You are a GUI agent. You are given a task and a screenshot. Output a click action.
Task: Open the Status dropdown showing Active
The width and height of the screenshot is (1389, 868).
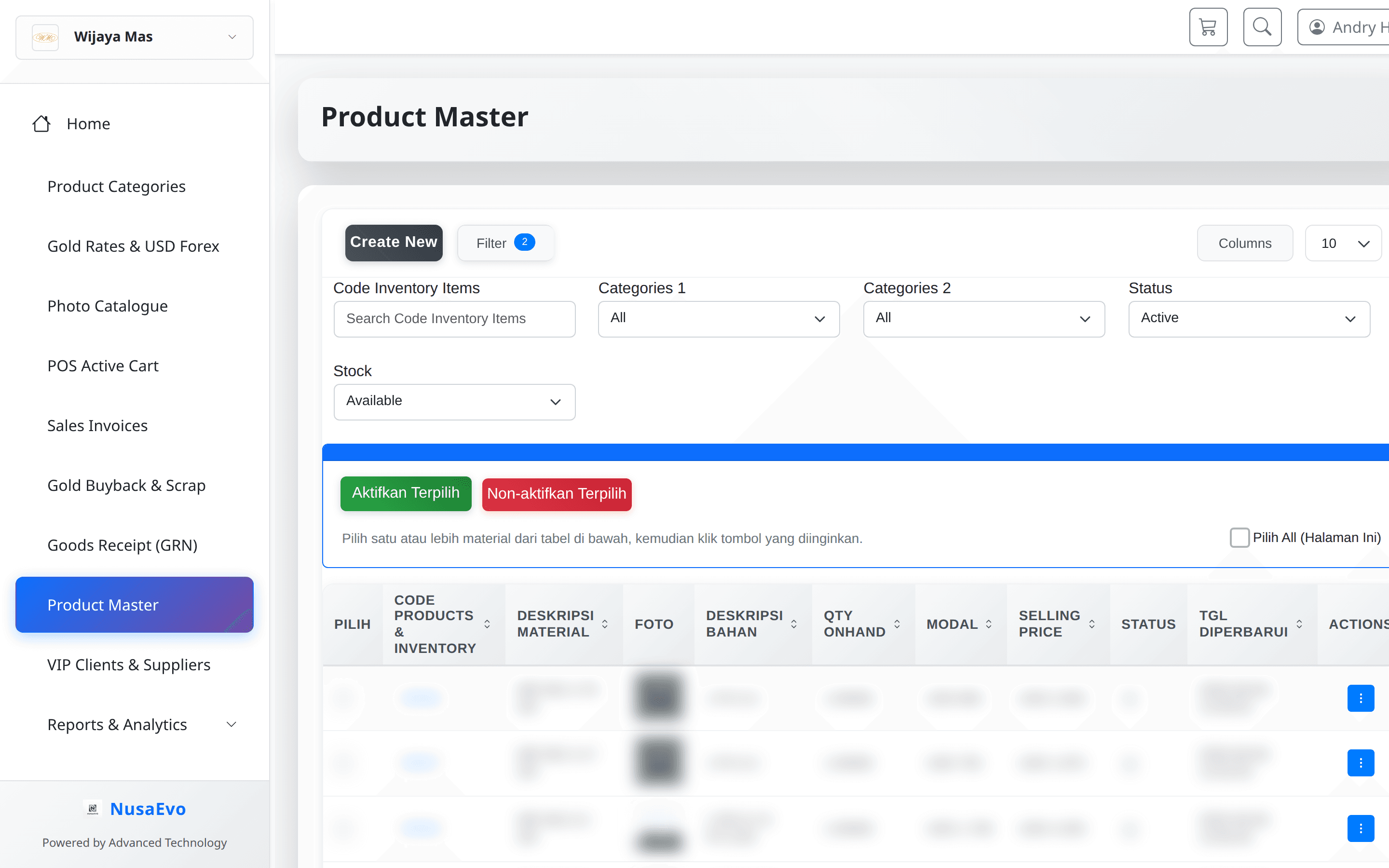[x=1249, y=319]
